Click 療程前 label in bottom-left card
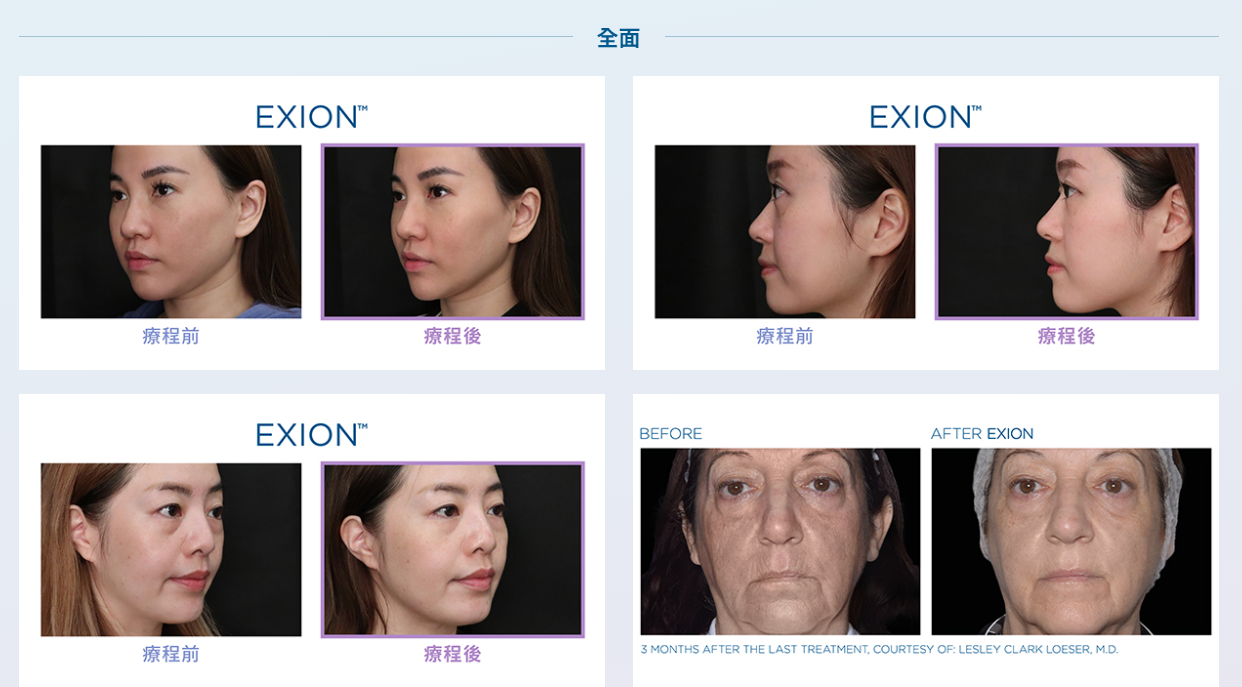The image size is (1242, 687). [171, 654]
